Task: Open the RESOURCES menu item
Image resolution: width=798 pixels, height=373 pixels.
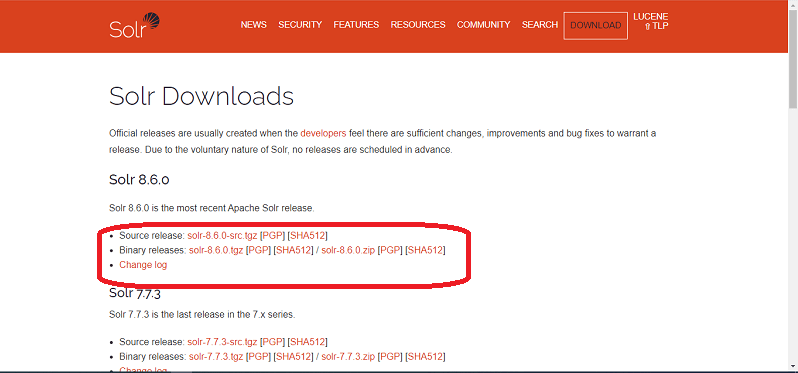Action: (418, 24)
